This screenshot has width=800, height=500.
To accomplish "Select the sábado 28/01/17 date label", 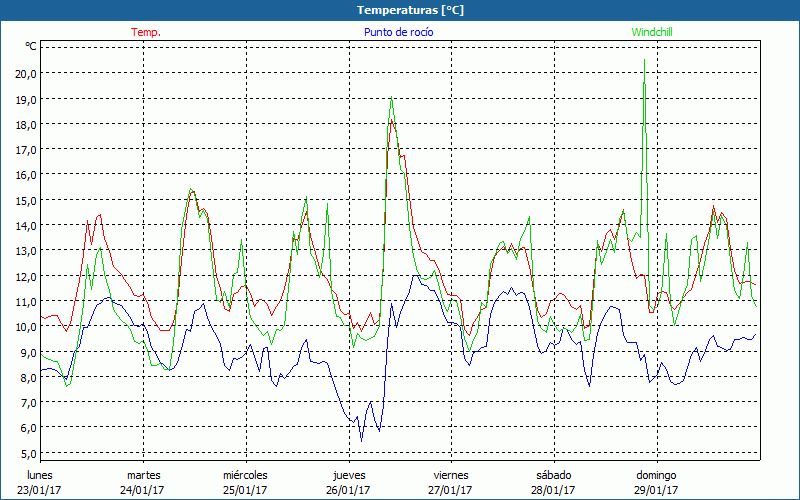I will (x=553, y=482).
